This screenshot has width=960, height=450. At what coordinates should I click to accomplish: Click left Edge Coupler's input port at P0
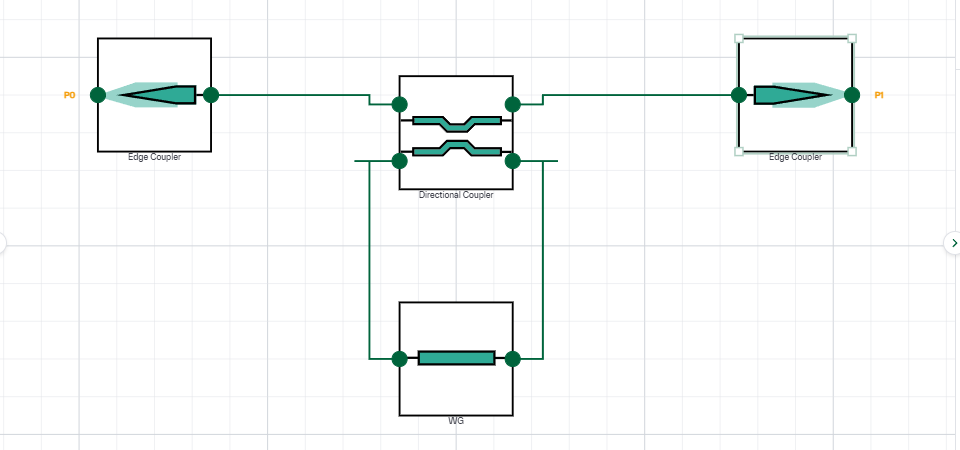click(98, 95)
